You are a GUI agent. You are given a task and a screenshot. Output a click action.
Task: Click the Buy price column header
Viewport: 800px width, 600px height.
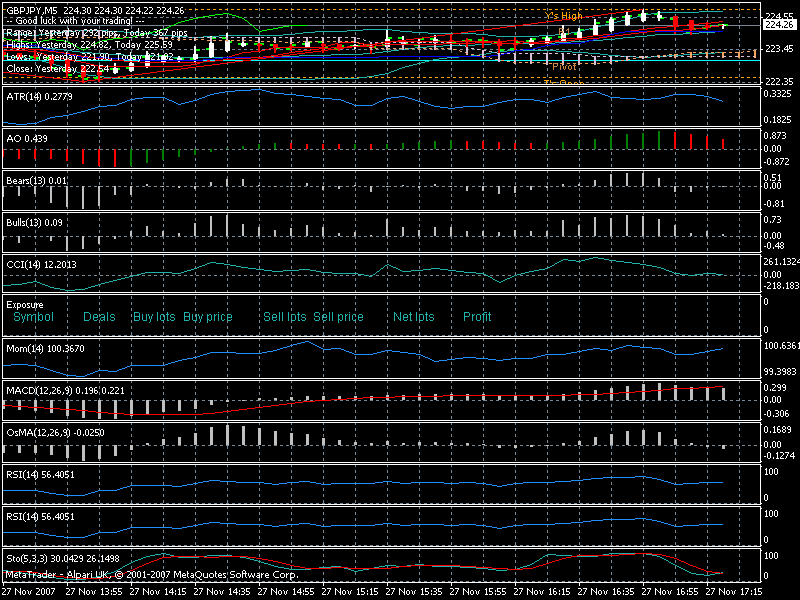[x=208, y=317]
